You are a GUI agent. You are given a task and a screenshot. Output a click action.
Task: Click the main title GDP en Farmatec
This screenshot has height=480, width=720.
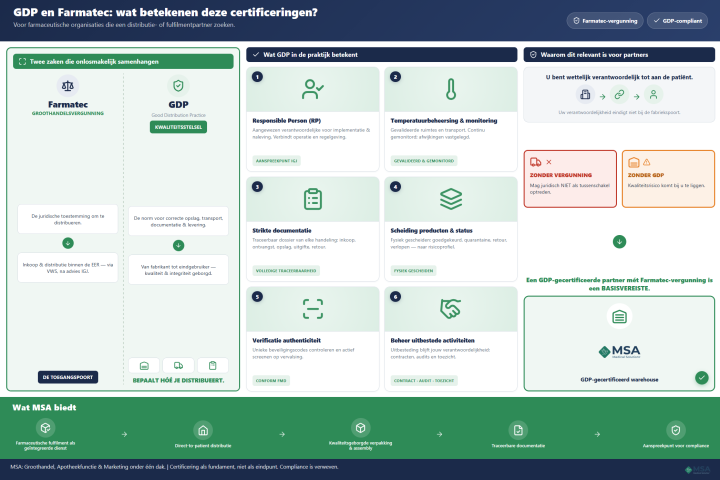coord(165,12)
